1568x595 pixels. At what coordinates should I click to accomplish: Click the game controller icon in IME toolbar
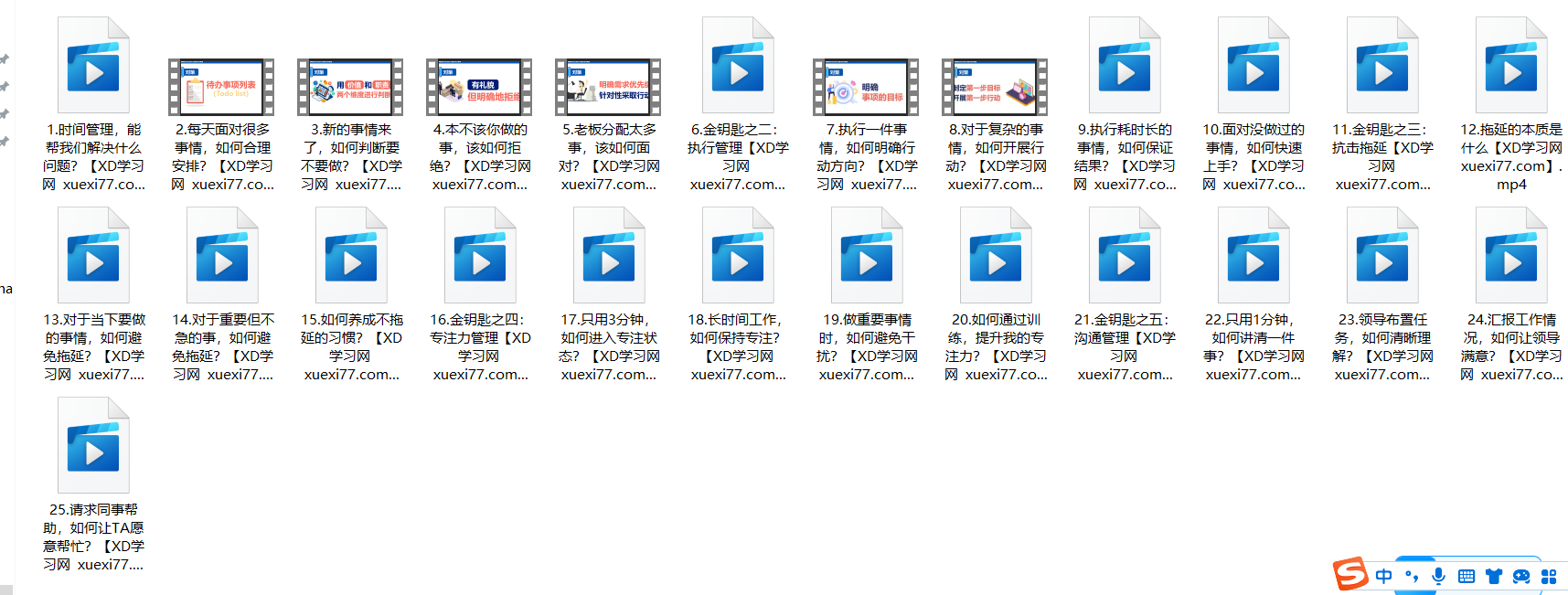(x=1521, y=576)
